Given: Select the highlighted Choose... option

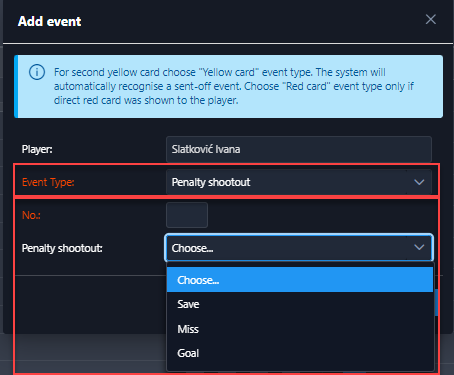Looking at the screenshot, I should click(300, 280).
